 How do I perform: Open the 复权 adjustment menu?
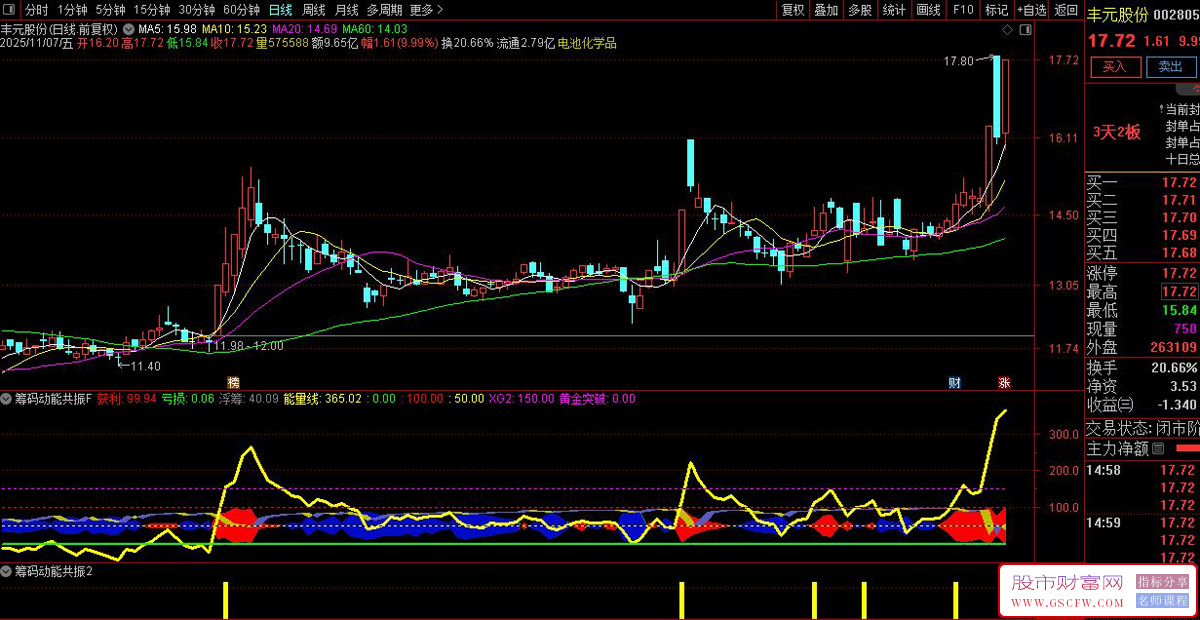click(x=793, y=9)
